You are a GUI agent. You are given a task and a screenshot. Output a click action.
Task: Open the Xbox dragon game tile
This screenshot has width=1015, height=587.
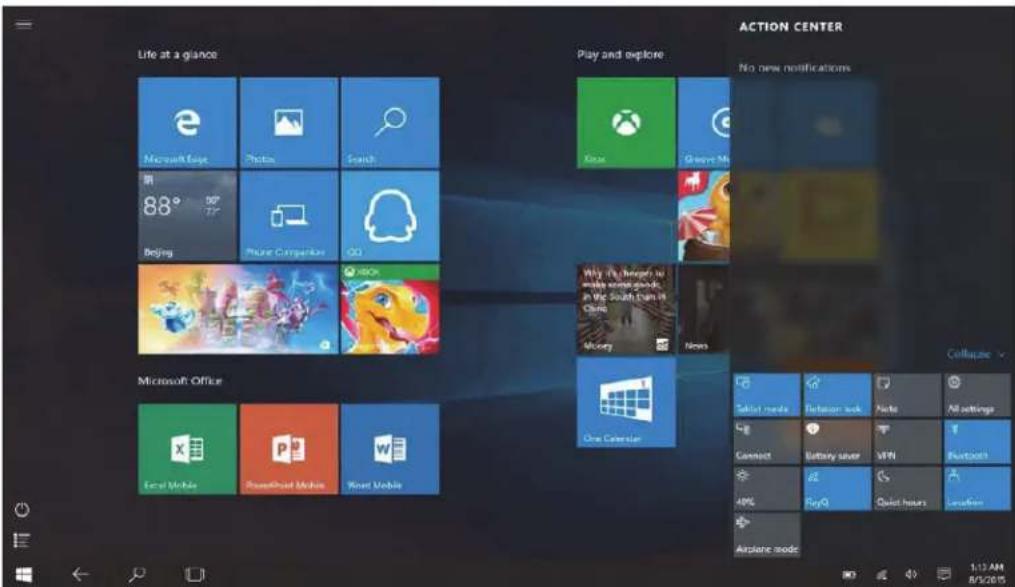pyautogui.click(x=390, y=309)
